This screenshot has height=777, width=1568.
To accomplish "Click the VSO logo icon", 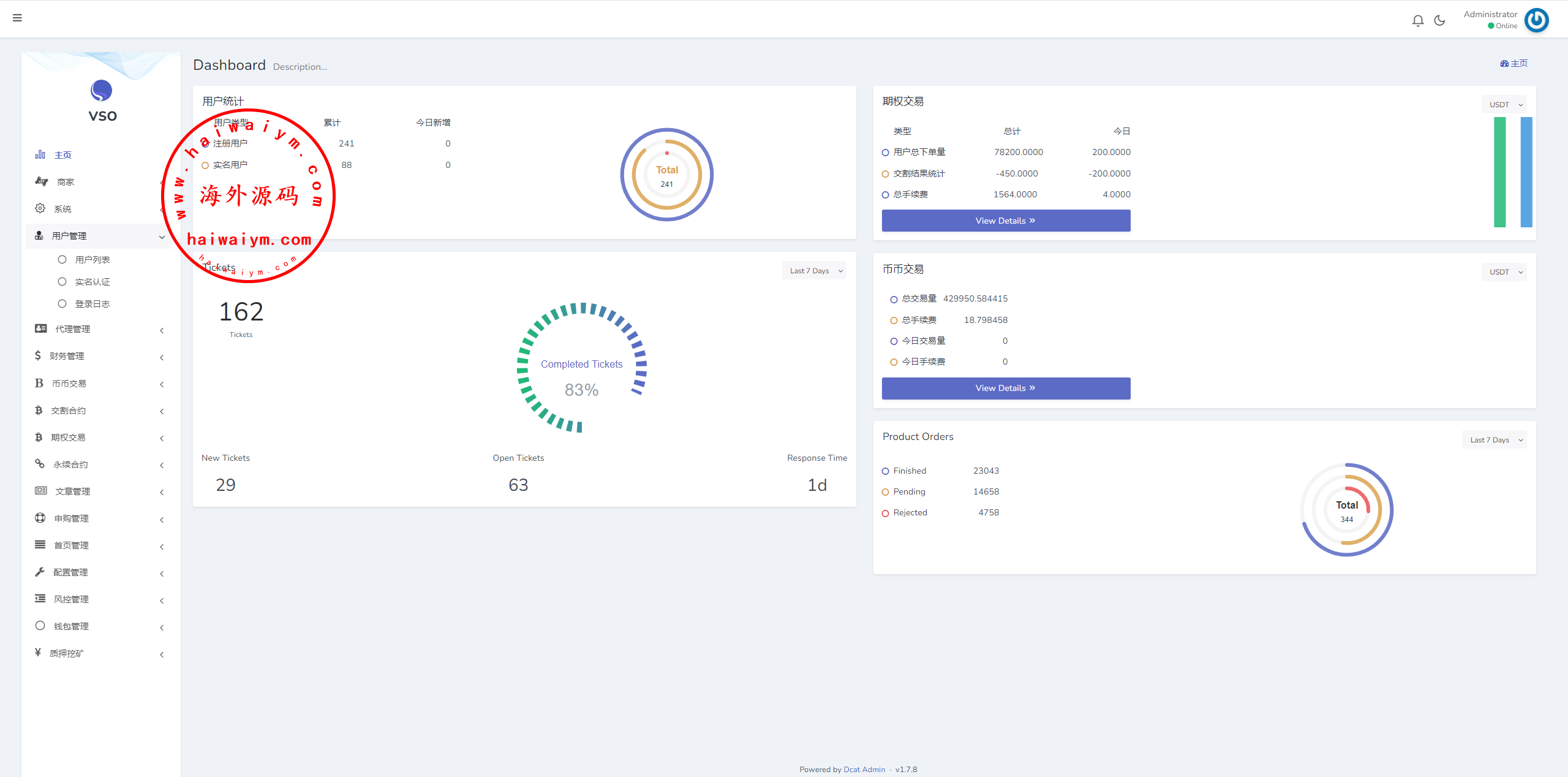I will pyautogui.click(x=102, y=91).
